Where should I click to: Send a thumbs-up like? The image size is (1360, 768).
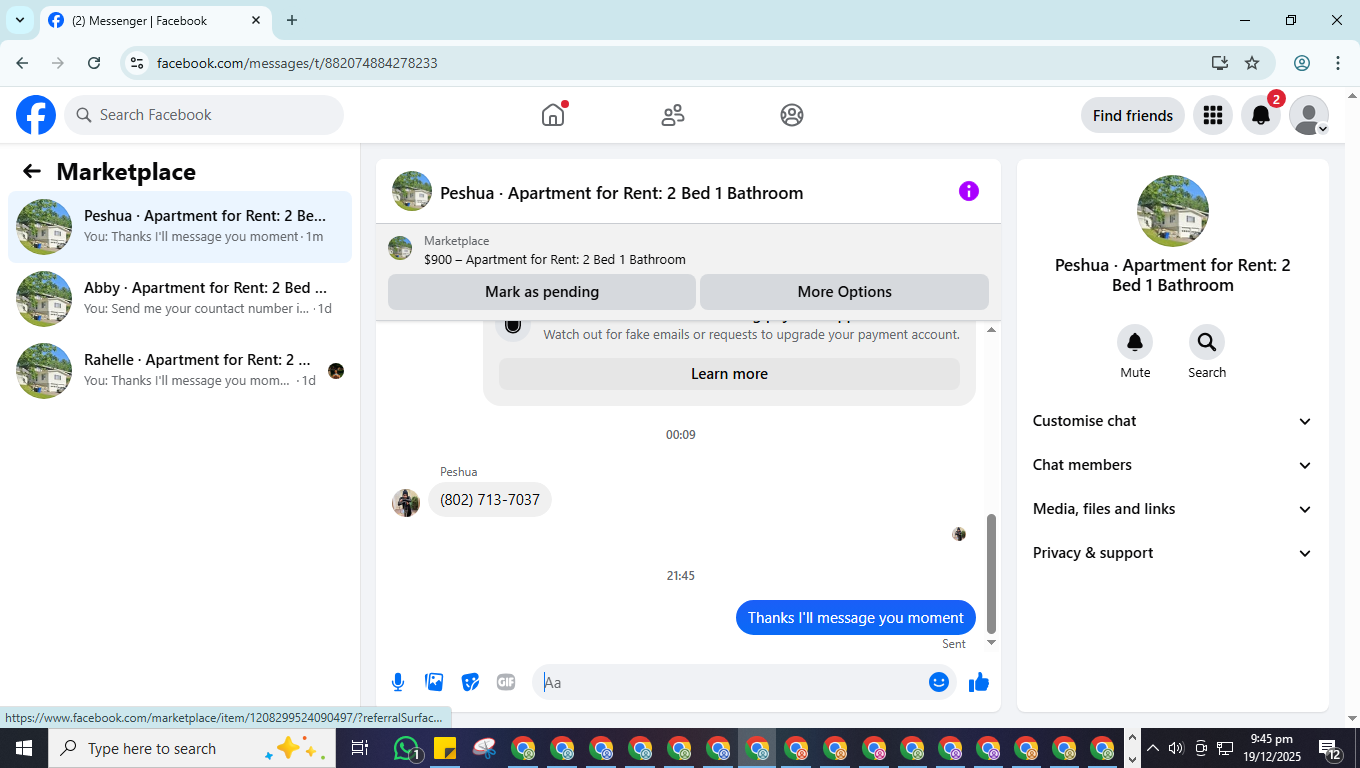[x=979, y=682]
